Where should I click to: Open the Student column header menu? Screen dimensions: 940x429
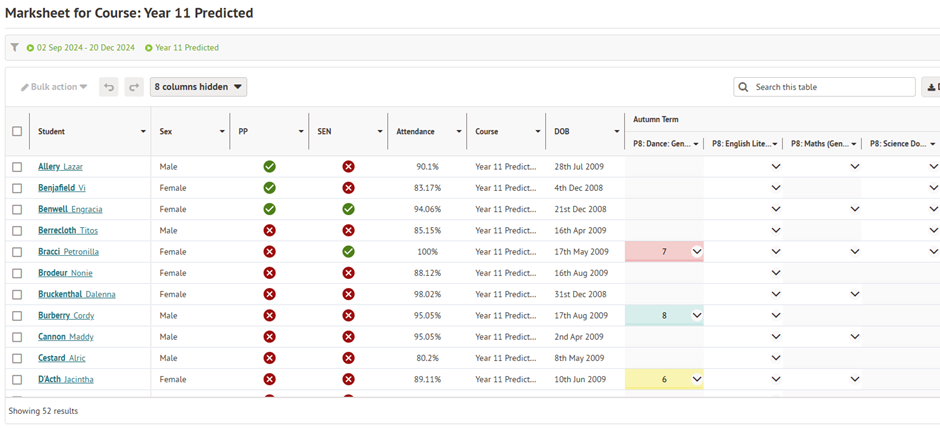pos(143,132)
